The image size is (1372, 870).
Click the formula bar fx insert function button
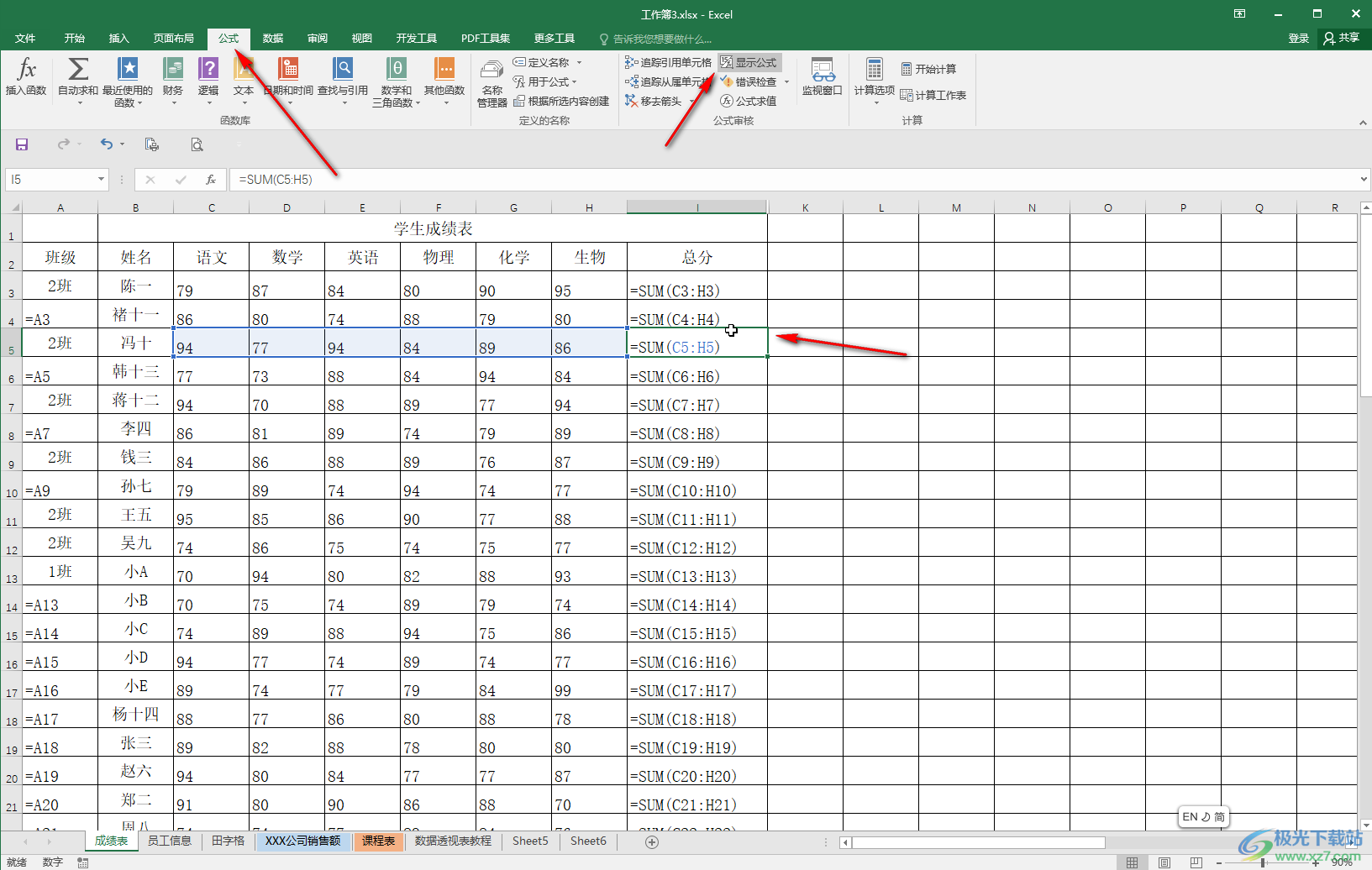[211, 179]
